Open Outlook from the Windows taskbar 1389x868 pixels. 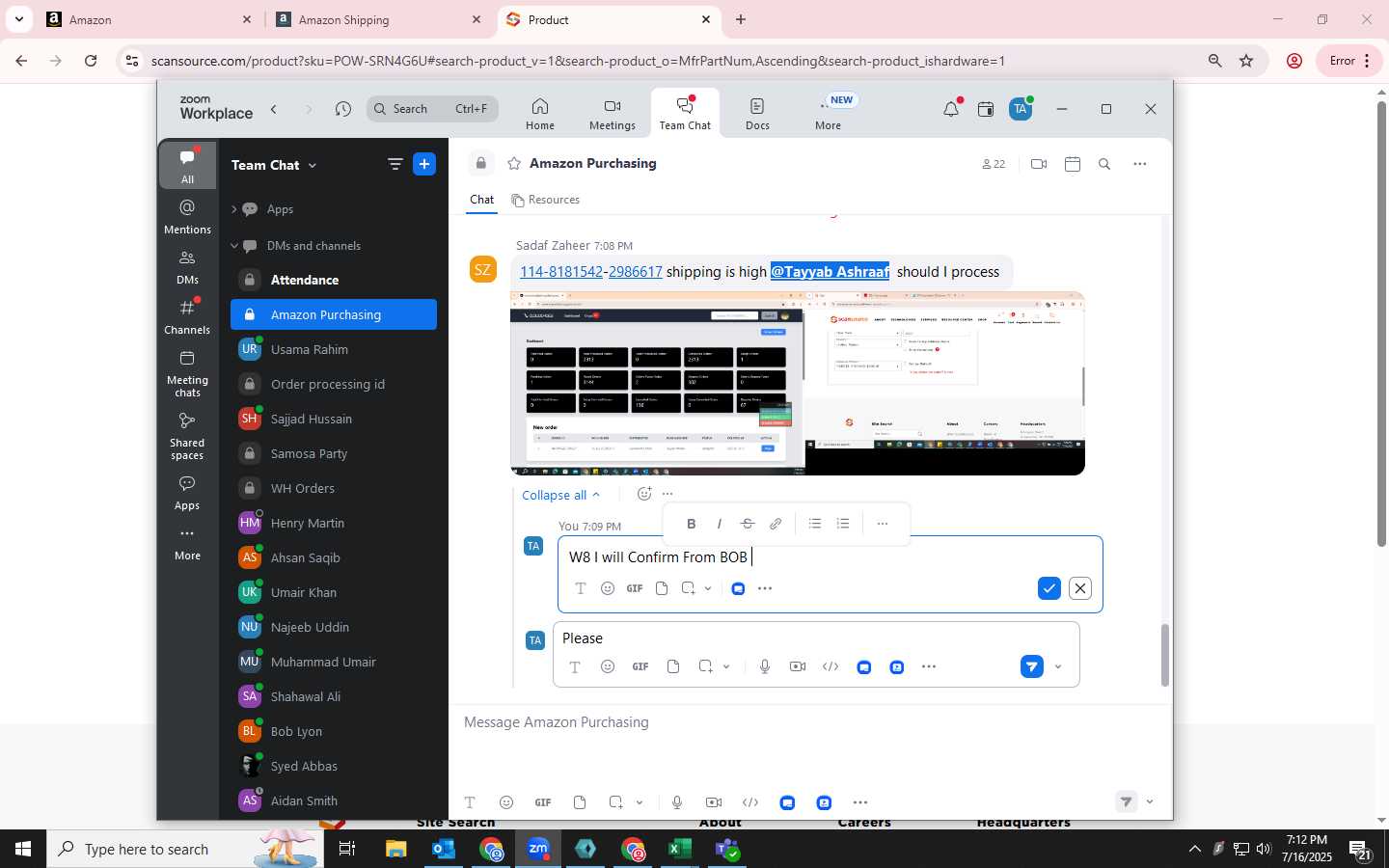coord(444,849)
